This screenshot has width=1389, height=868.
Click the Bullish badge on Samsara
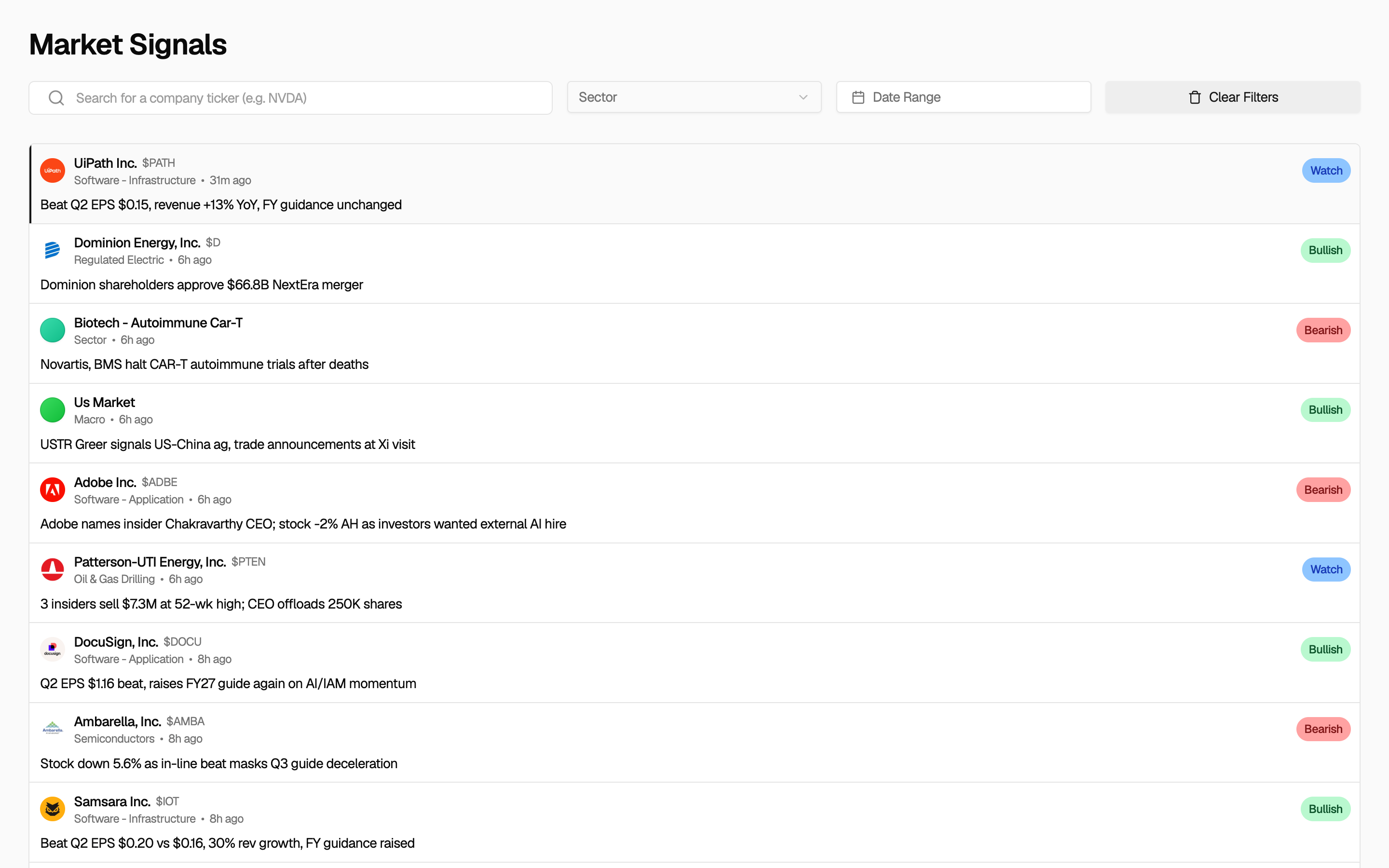(x=1325, y=809)
